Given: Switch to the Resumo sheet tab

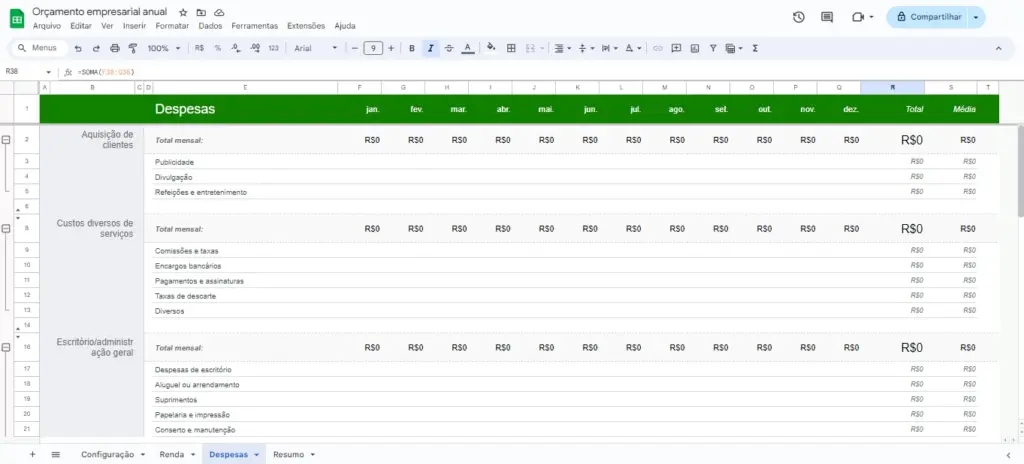Looking at the screenshot, I should tap(294, 454).
